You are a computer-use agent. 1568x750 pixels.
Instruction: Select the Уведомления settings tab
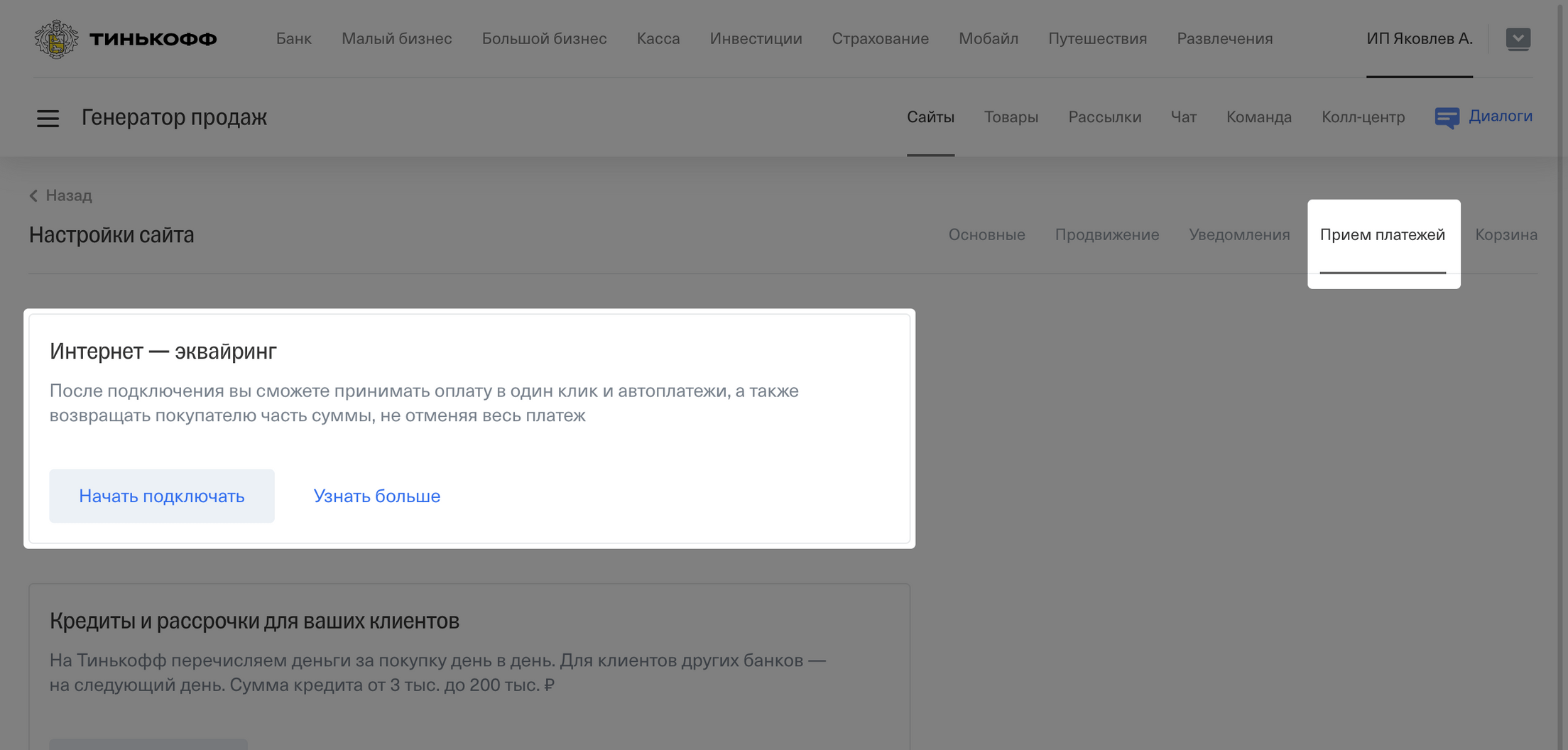pos(1240,234)
